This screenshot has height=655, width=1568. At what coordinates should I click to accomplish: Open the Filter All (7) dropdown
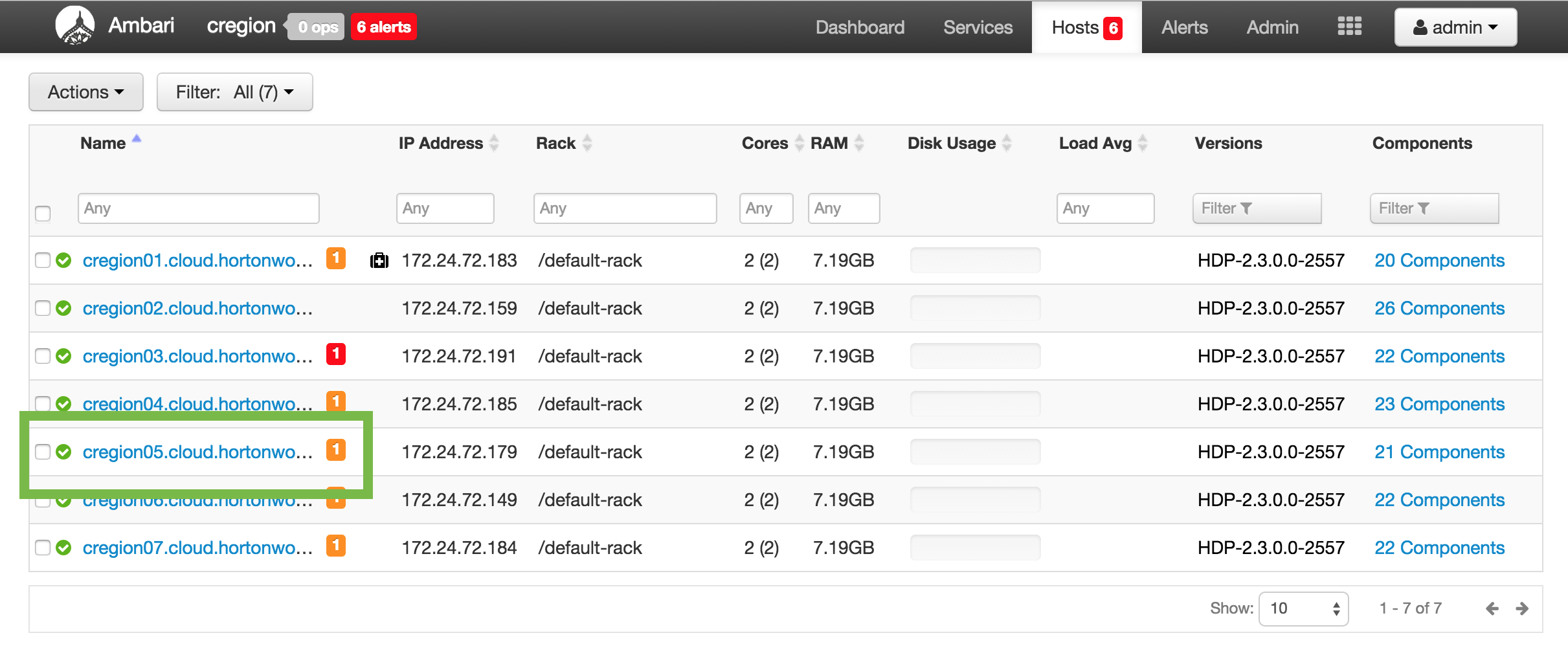click(x=235, y=91)
